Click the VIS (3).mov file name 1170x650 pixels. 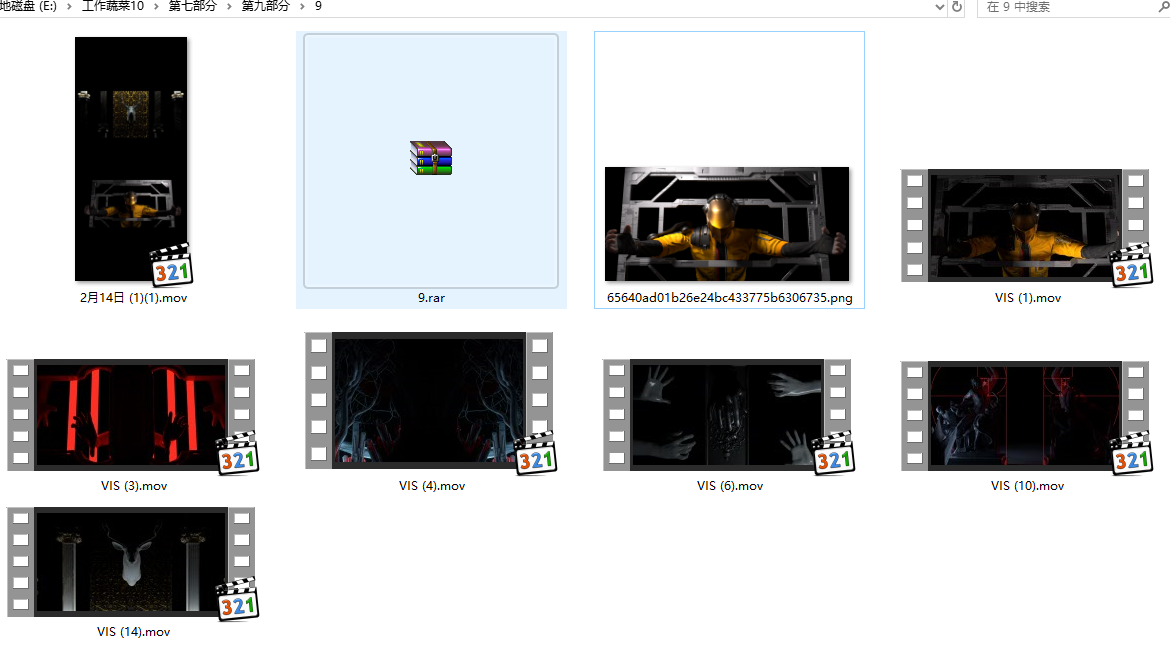134,486
